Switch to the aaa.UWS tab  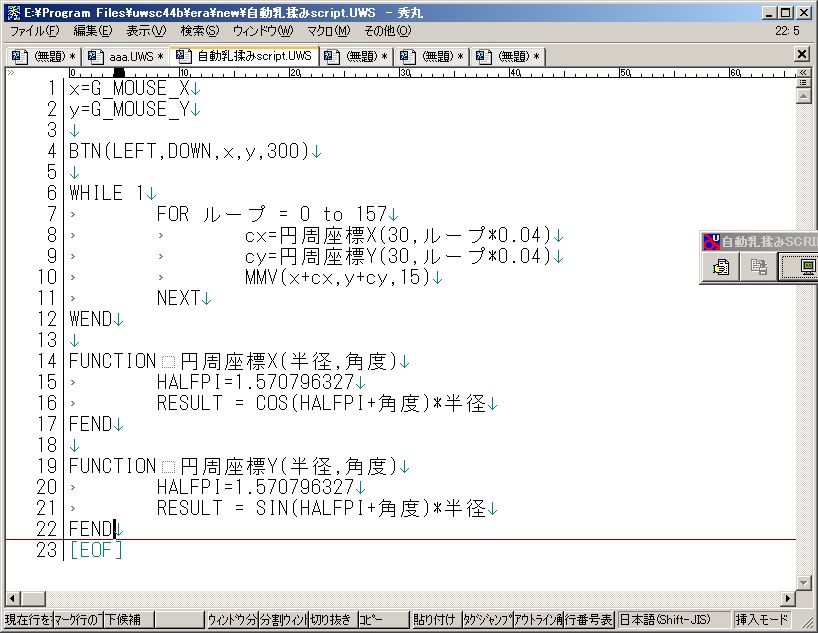128,56
